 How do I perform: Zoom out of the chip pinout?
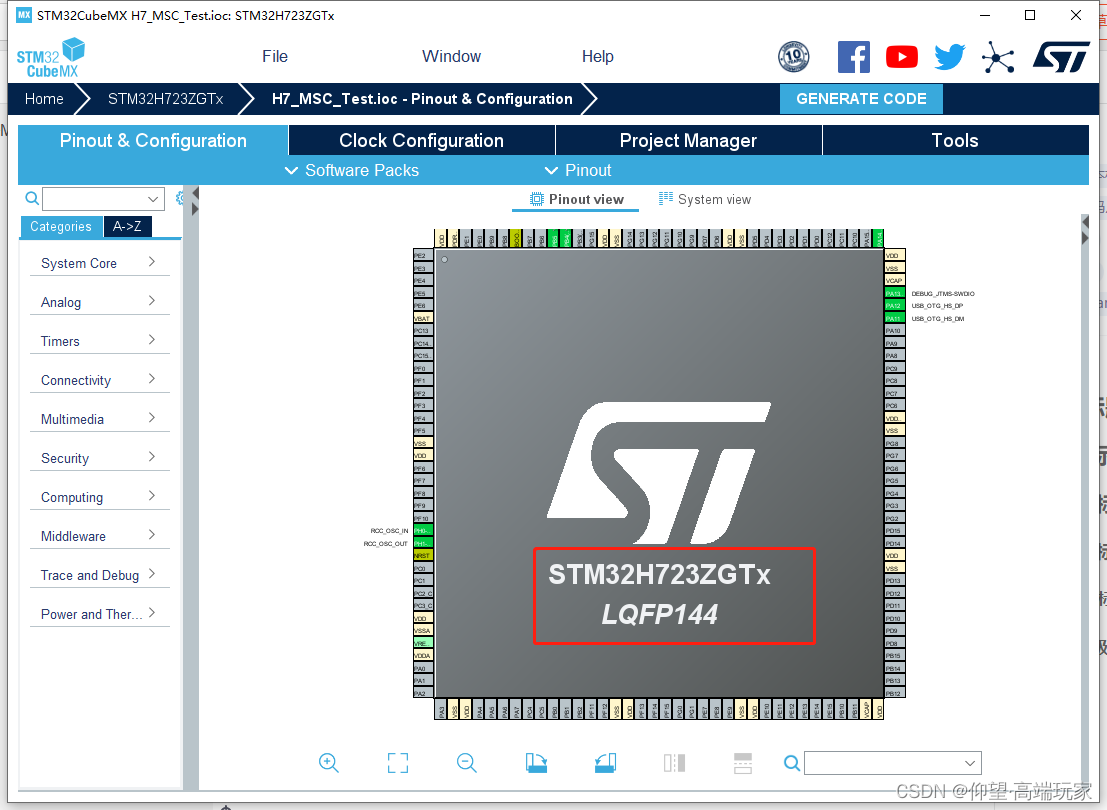coord(467,763)
